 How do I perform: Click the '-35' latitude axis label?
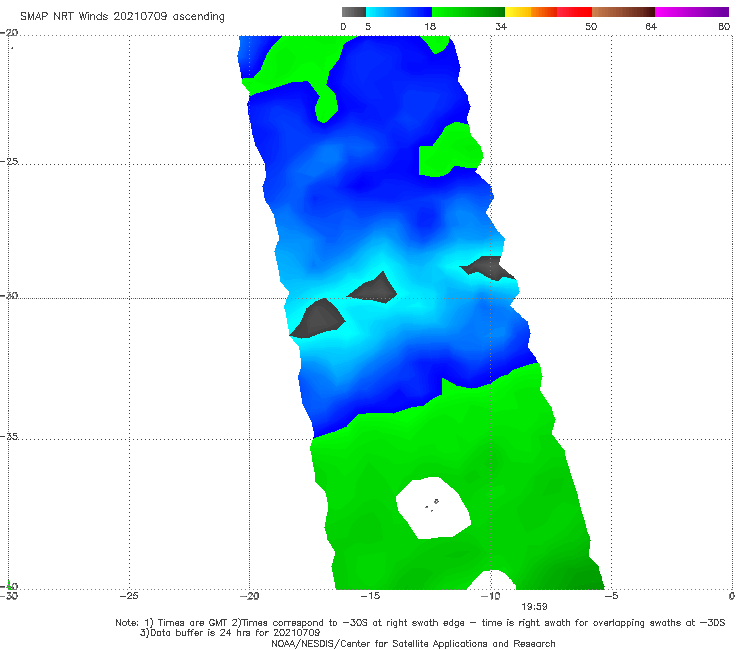click(x=10, y=437)
